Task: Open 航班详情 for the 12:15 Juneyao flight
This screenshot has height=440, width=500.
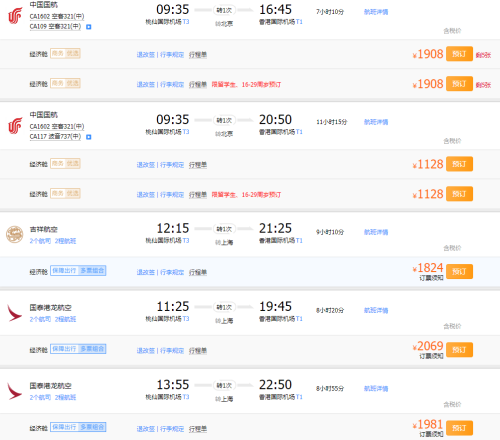Action: 376,232
